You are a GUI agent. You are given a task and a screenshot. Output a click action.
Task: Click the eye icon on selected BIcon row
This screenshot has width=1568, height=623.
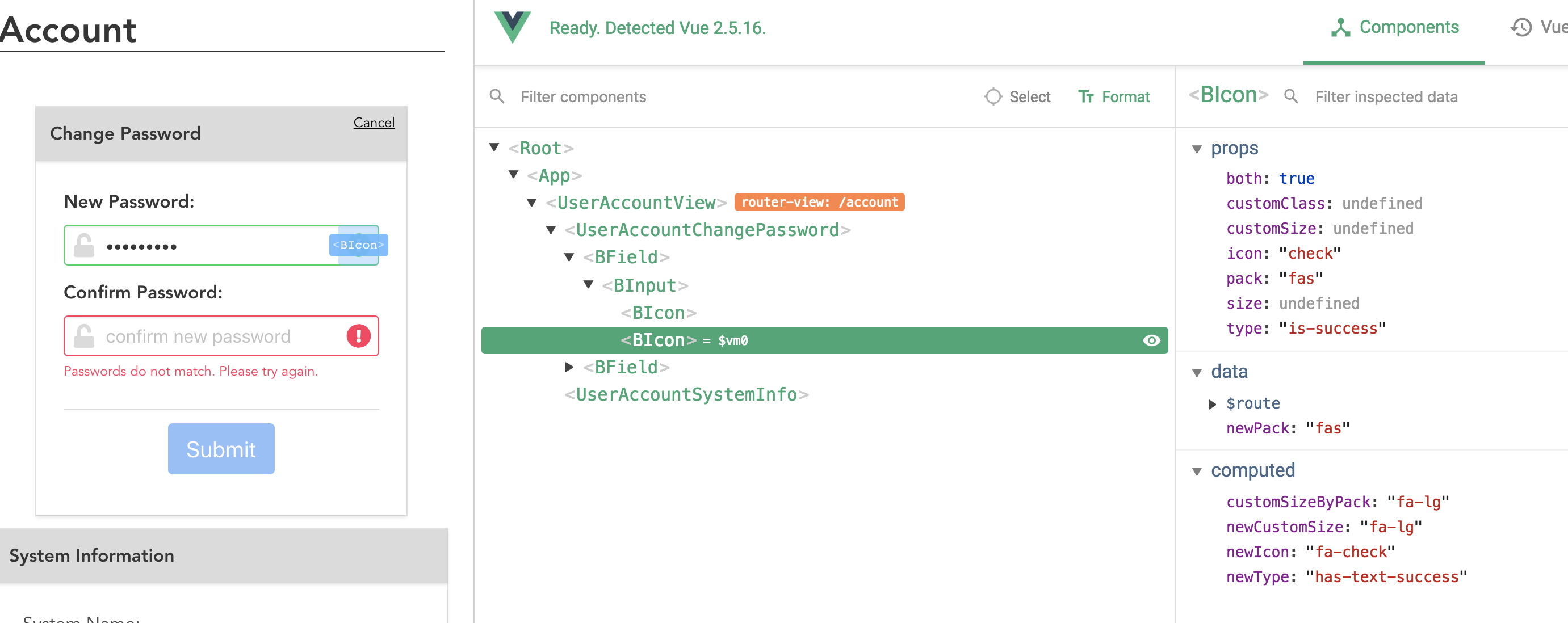pos(1151,340)
